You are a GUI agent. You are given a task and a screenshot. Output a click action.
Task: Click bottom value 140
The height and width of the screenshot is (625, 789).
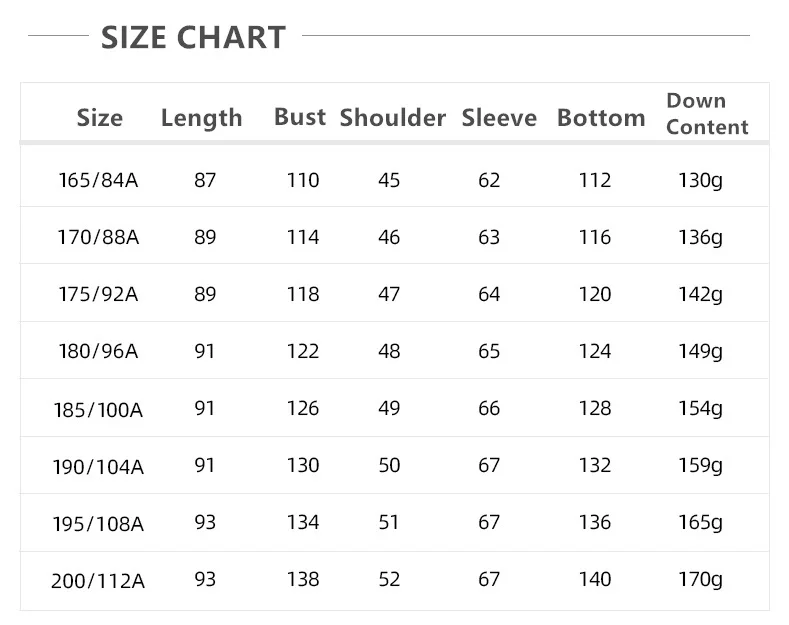595,579
